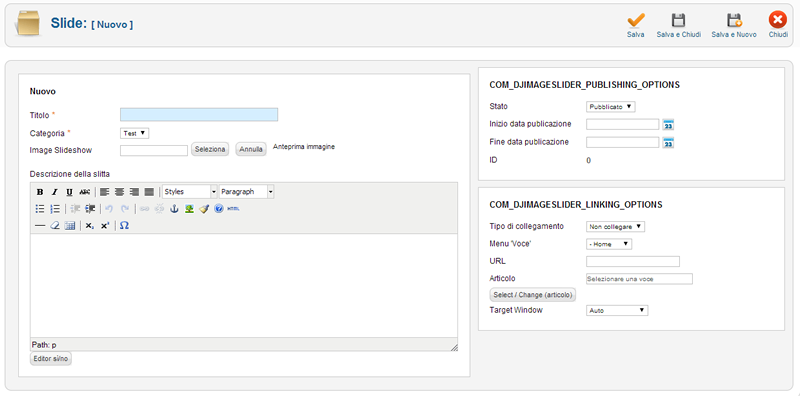Remove formatting with the eraser icon
800x396 pixels.
(x=55, y=226)
